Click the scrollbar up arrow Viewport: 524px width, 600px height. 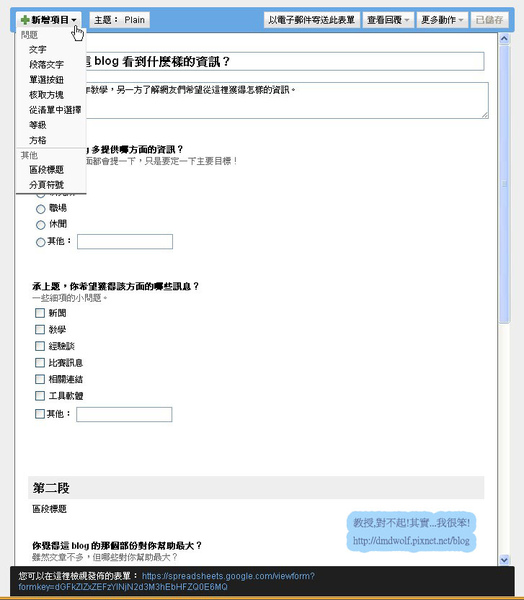point(504,39)
